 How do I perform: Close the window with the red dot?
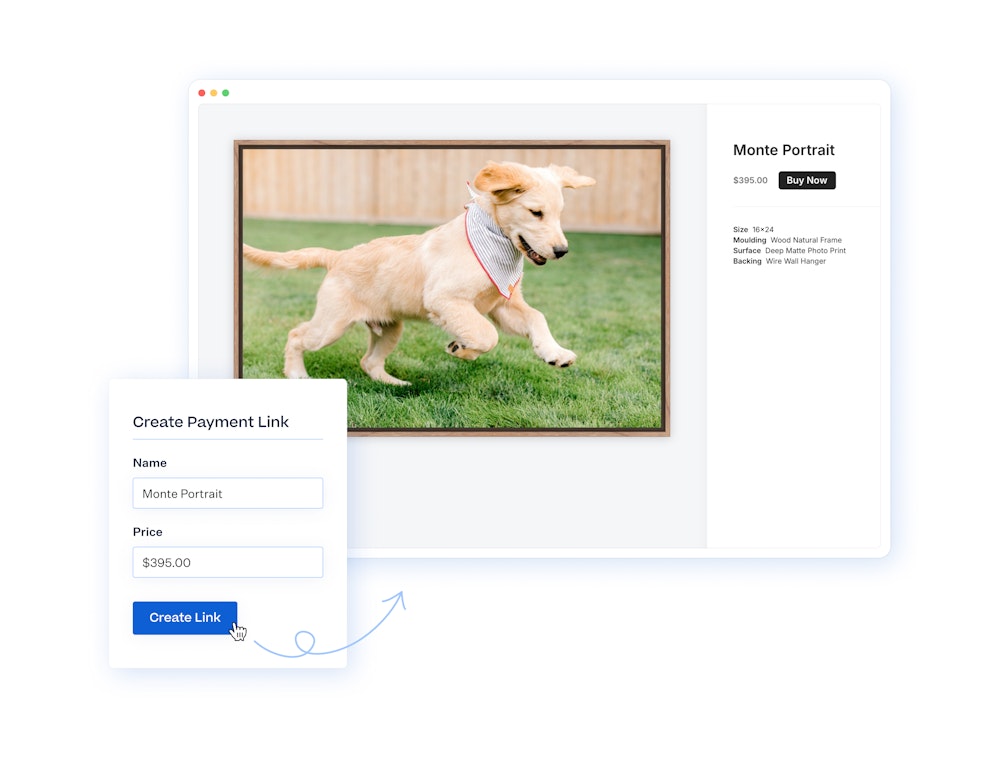tap(202, 93)
